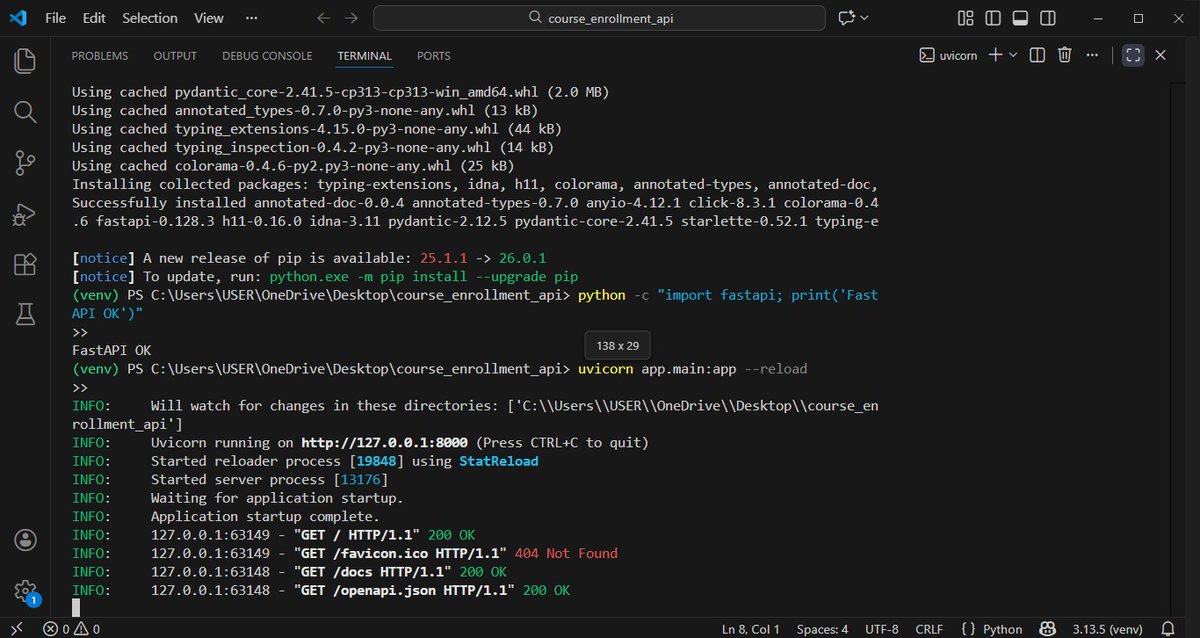Click the 'StatReload' text
Image resolution: width=1200 pixels, height=638 pixels.
pos(498,461)
